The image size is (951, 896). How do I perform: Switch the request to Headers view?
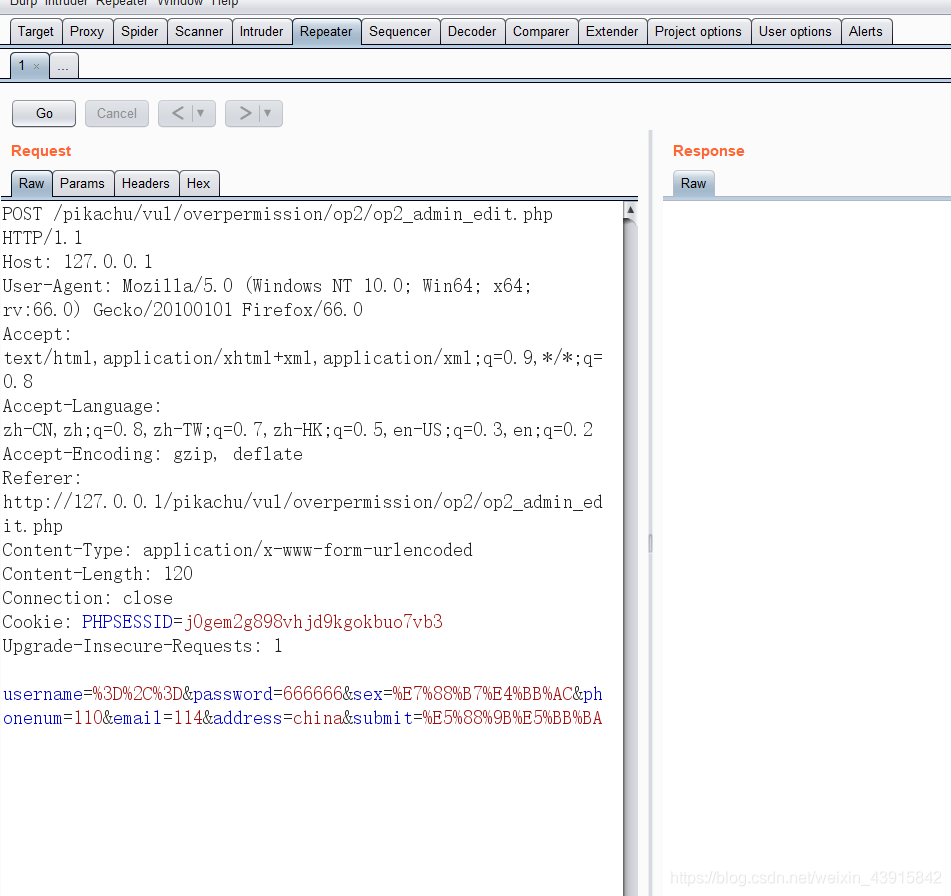point(146,184)
